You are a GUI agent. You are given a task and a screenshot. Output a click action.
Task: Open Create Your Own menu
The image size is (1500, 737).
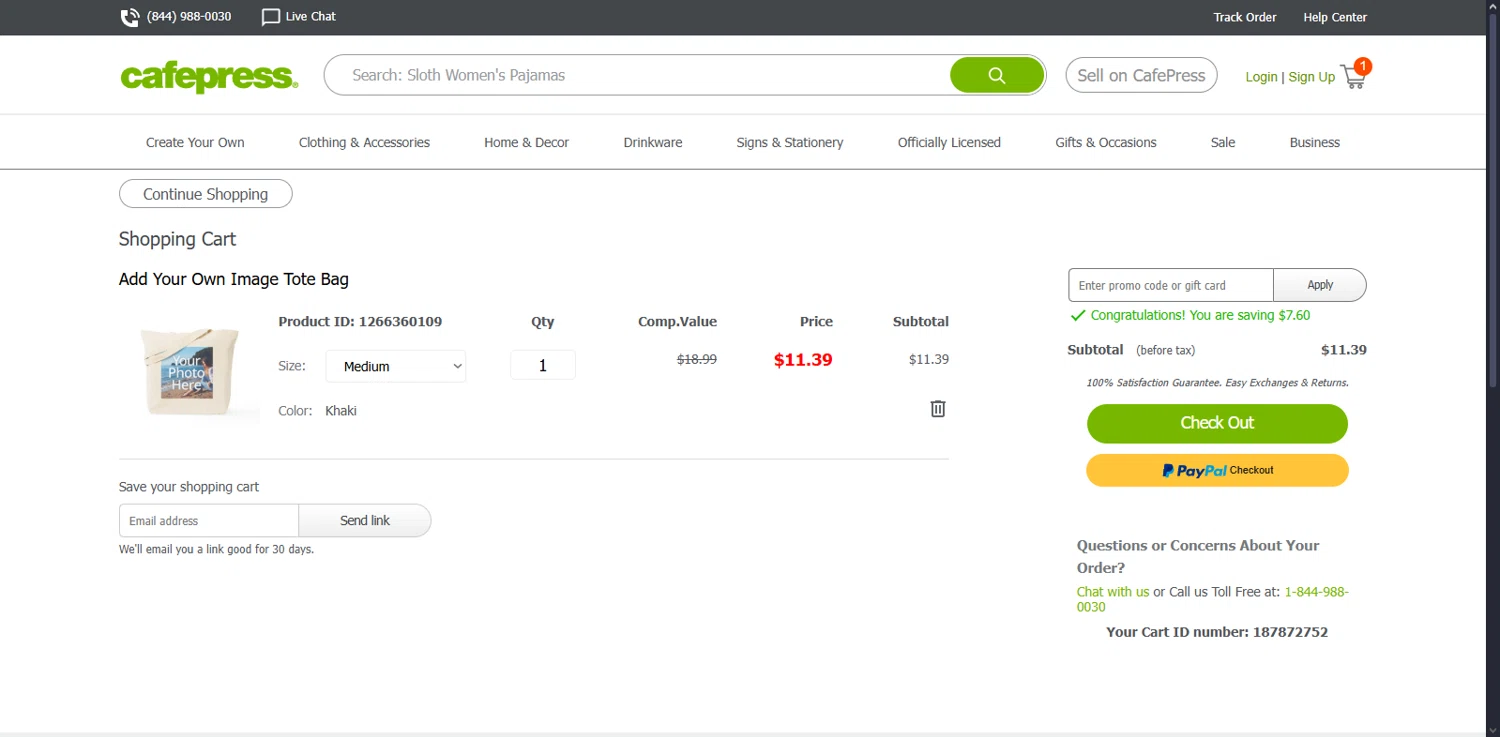[195, 142]
